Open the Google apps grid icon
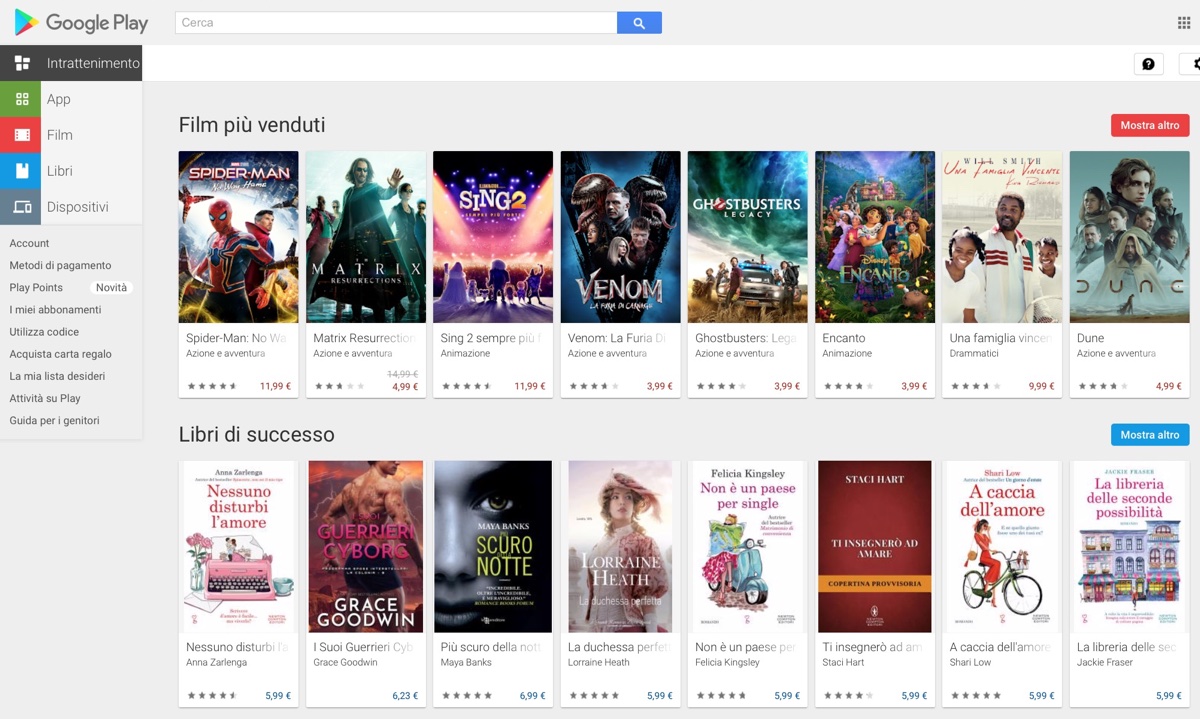The width and height of the screenshot is (1200, 719). (x=1184, y=20)
